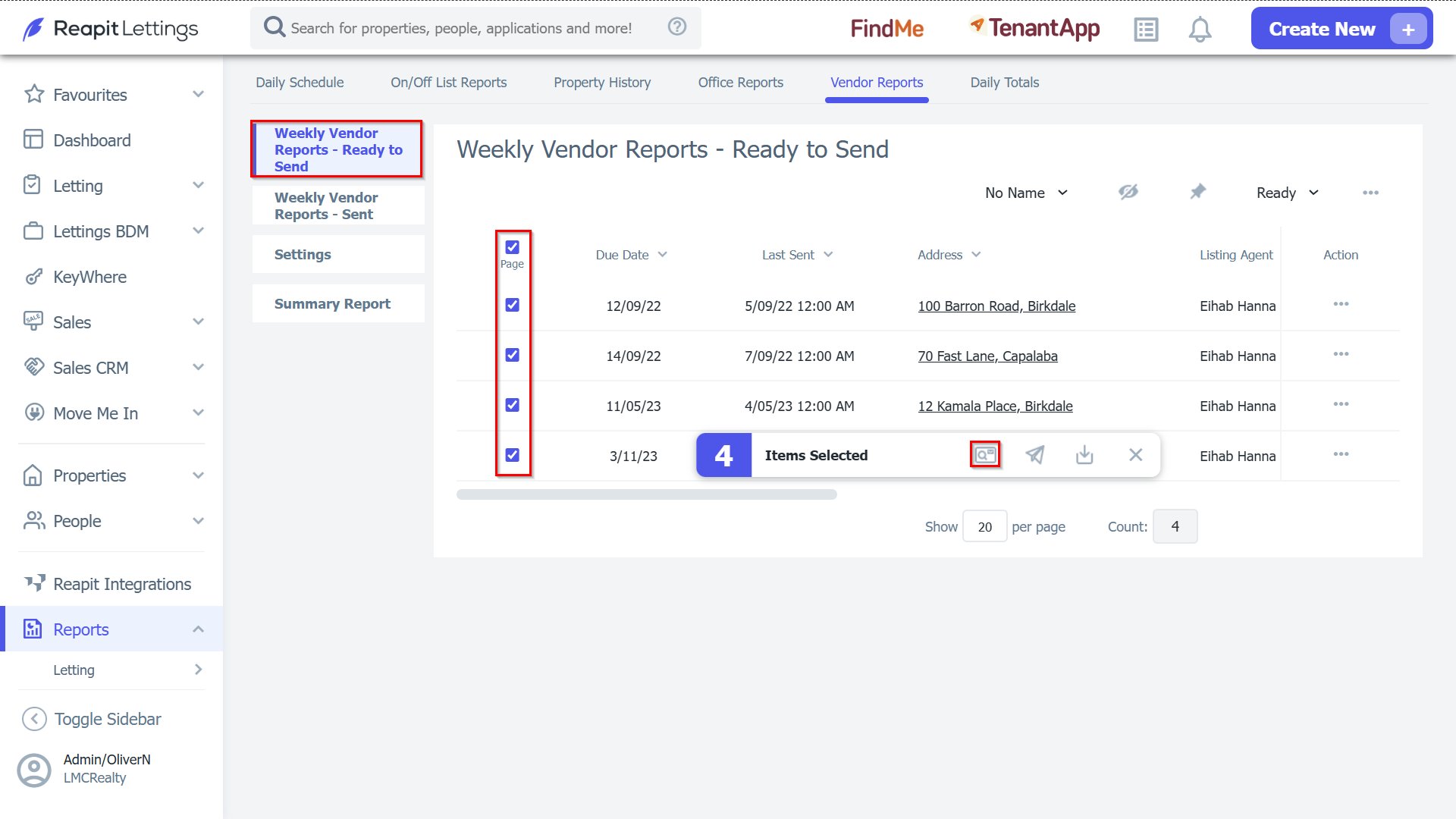The width and height of the screenshot is (1456, 819).
Task: Click the pin icon above the table
Action: click(x=1197, y=192)
